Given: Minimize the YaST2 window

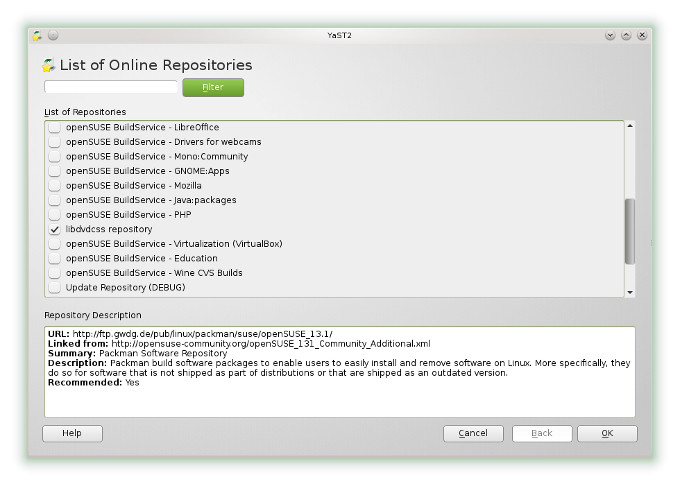Looking at the screenshot, I should point(610,35).
